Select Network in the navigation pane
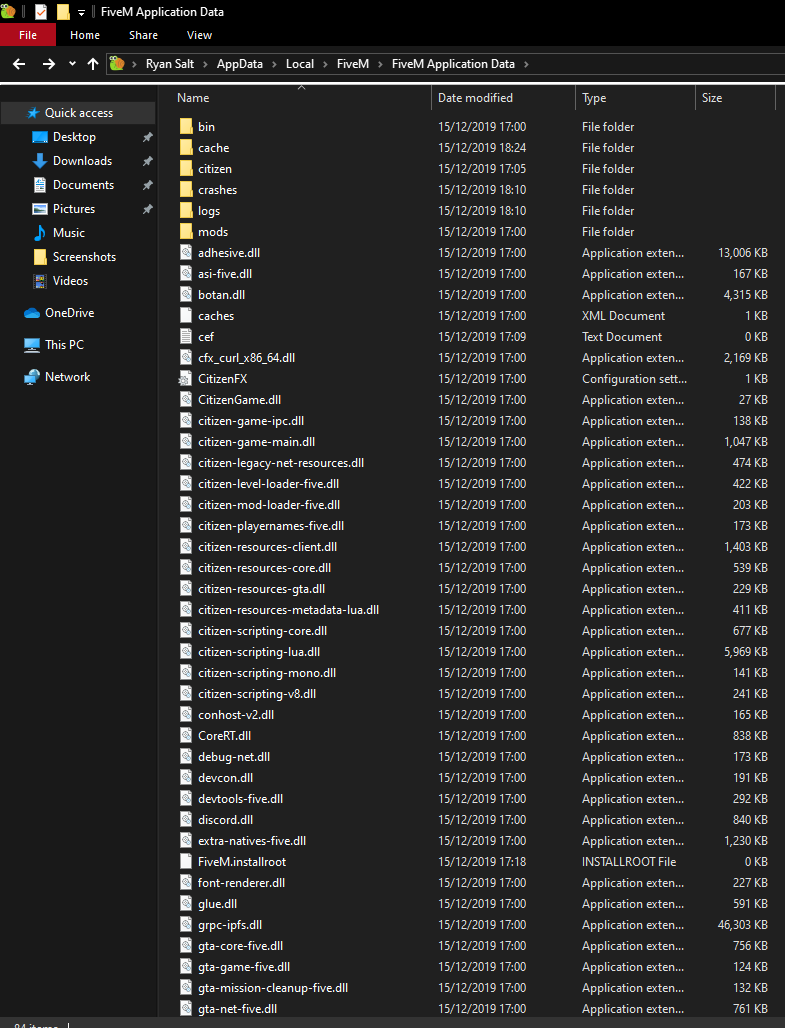Screen dimensions: 785x1028 point(67,377)
